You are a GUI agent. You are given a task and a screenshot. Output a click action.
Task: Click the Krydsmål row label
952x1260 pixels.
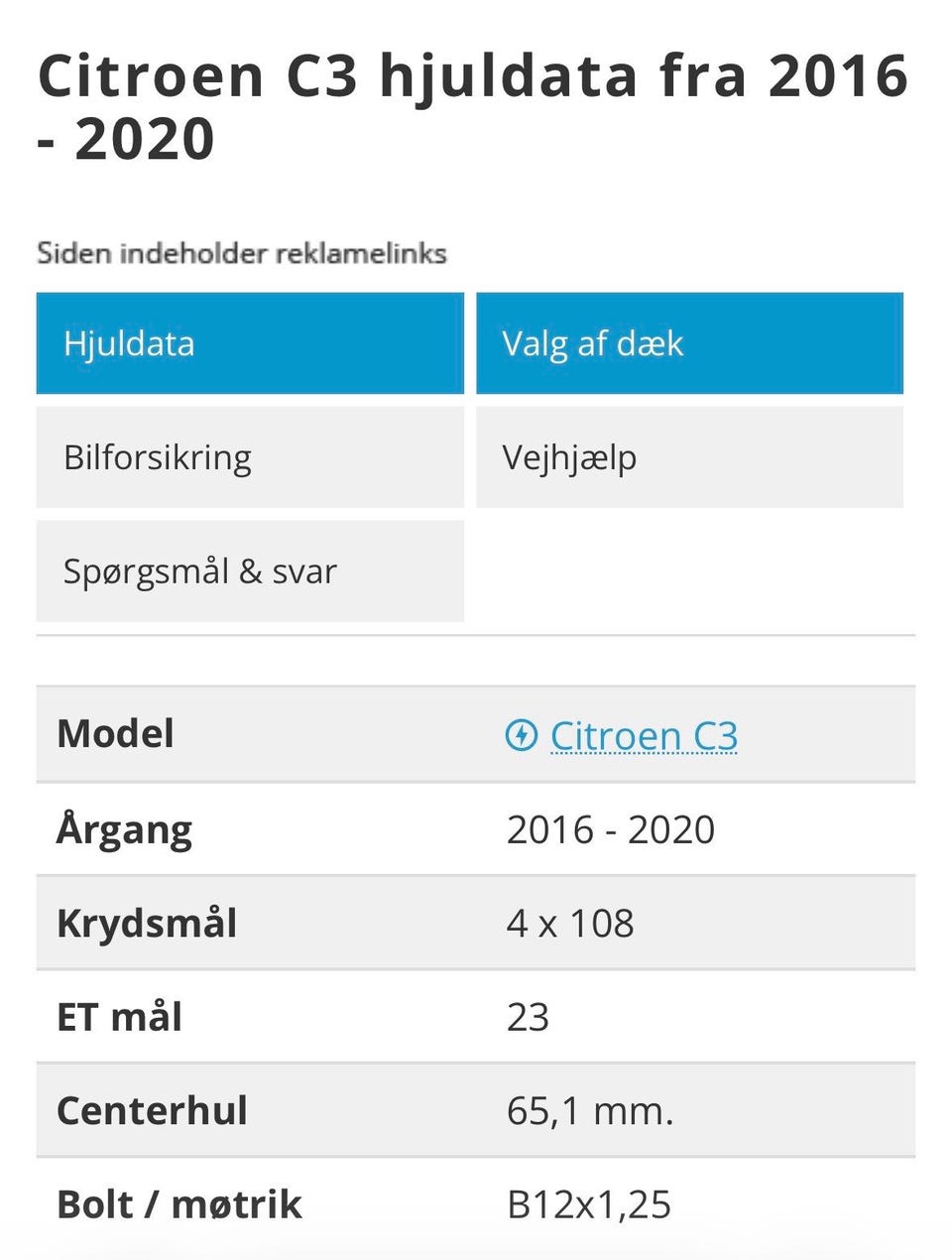point(147,923)
